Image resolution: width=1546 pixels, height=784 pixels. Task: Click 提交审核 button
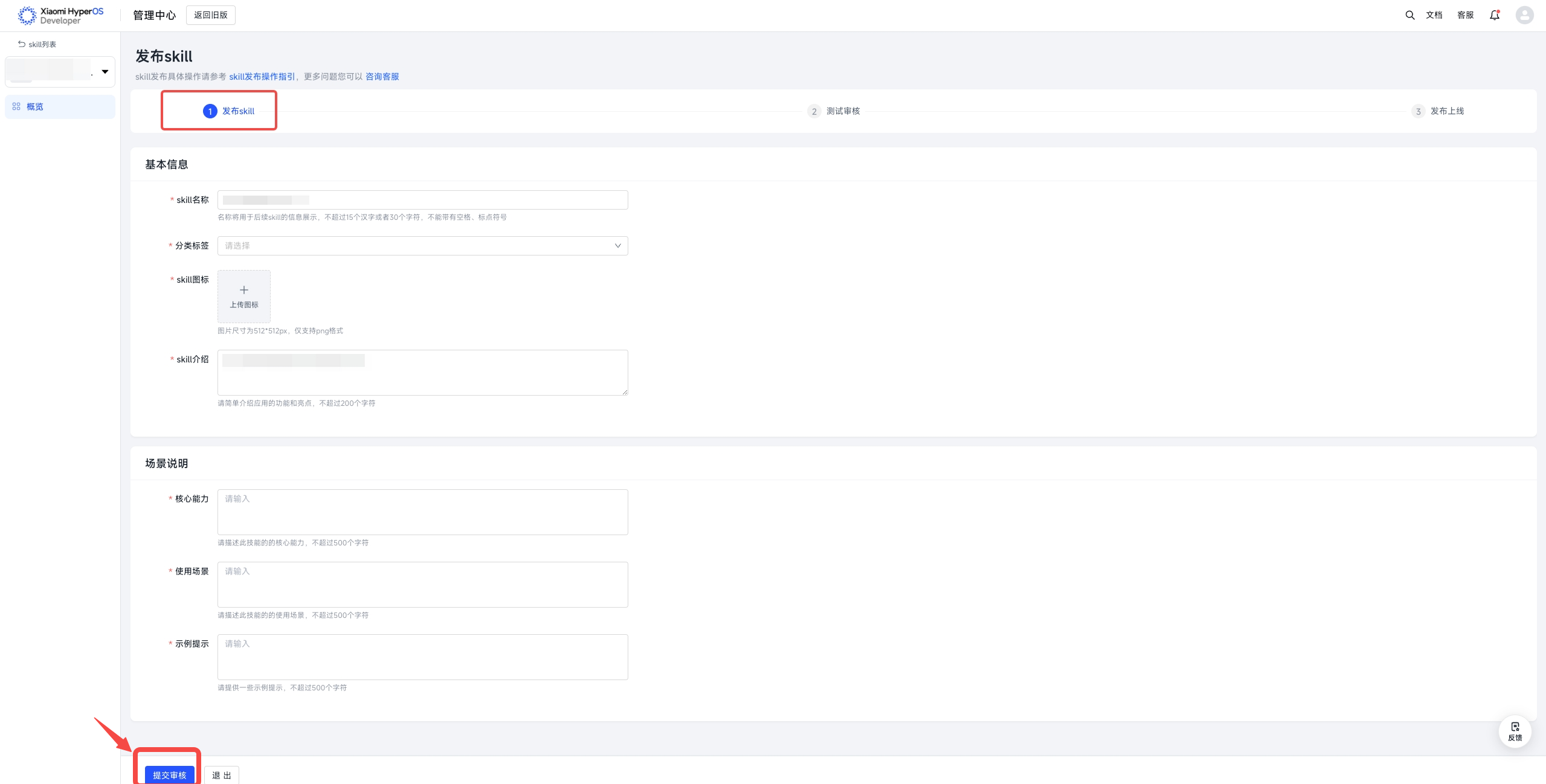click(169, 775)
